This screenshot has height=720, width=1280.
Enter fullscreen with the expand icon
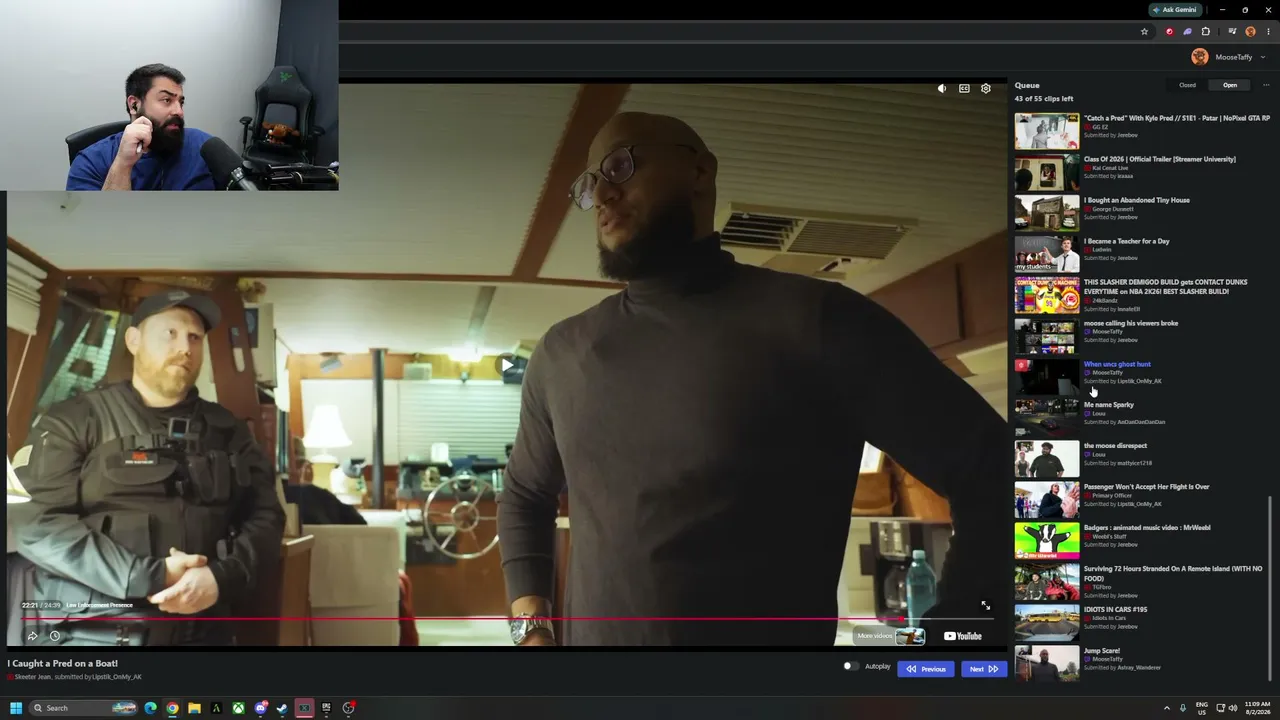[x=985, y=606]
